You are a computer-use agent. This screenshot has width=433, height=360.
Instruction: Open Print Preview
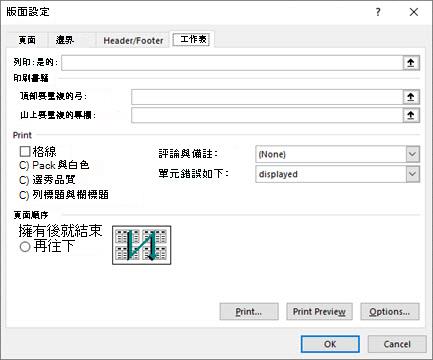coord(319,312)
